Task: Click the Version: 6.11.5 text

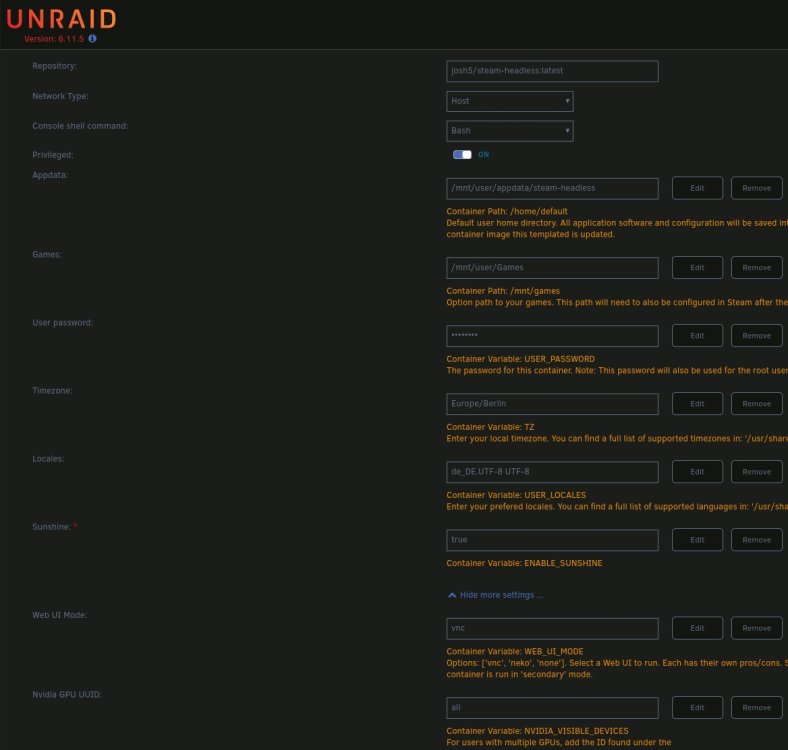Action: click(x=54, y=39)
